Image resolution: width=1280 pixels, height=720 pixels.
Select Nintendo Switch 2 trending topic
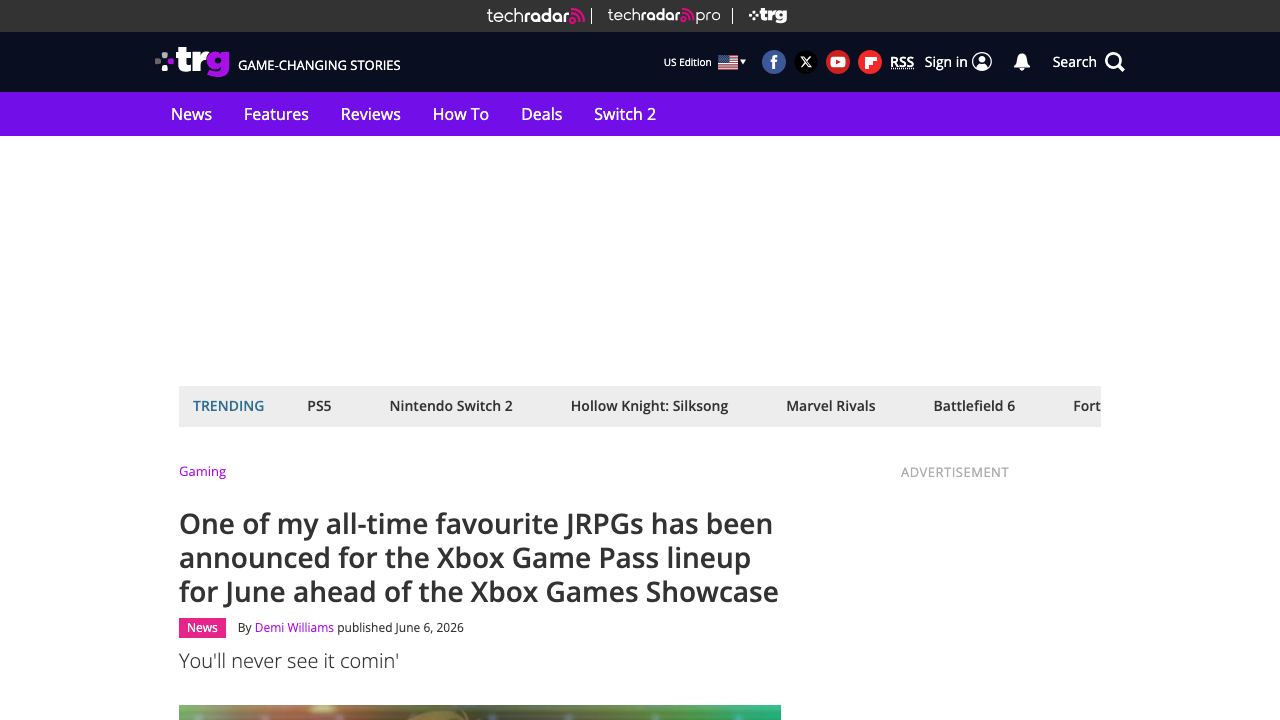pyautogui.click(x=451, y=406)
